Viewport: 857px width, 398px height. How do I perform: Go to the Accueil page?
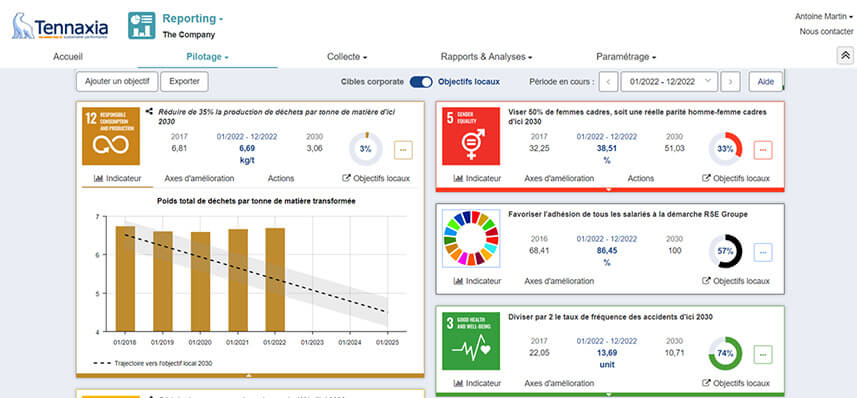pyautogui.click(x=68, y=57)
